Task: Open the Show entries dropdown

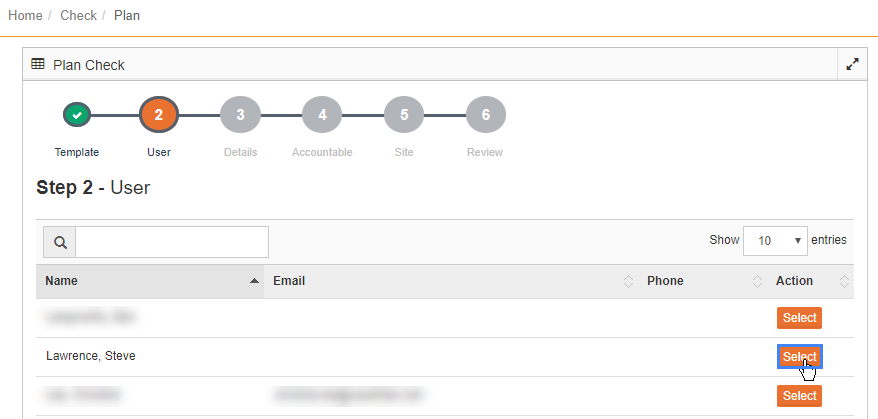Action: (x=775, y=241)
